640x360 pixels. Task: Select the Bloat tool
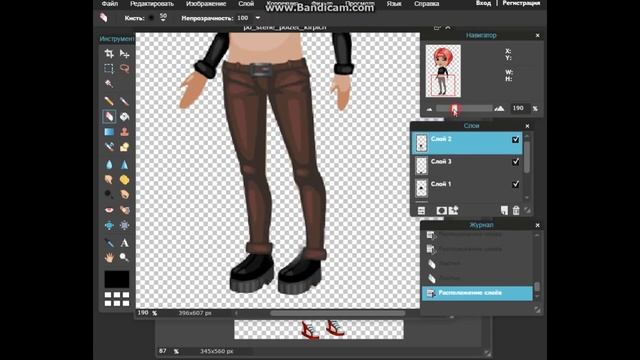coord(109,225)
